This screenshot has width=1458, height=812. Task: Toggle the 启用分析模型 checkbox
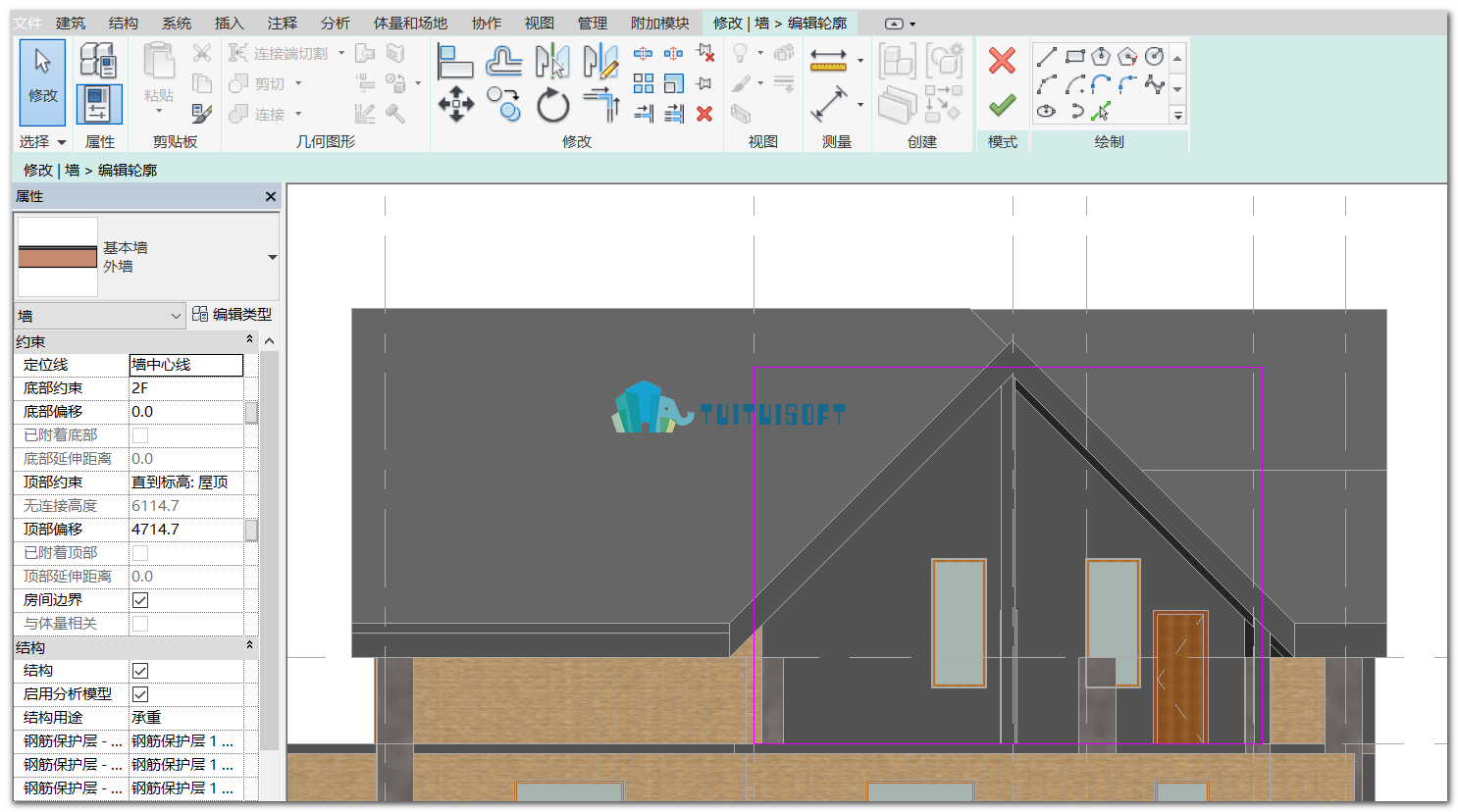[140, 694]
